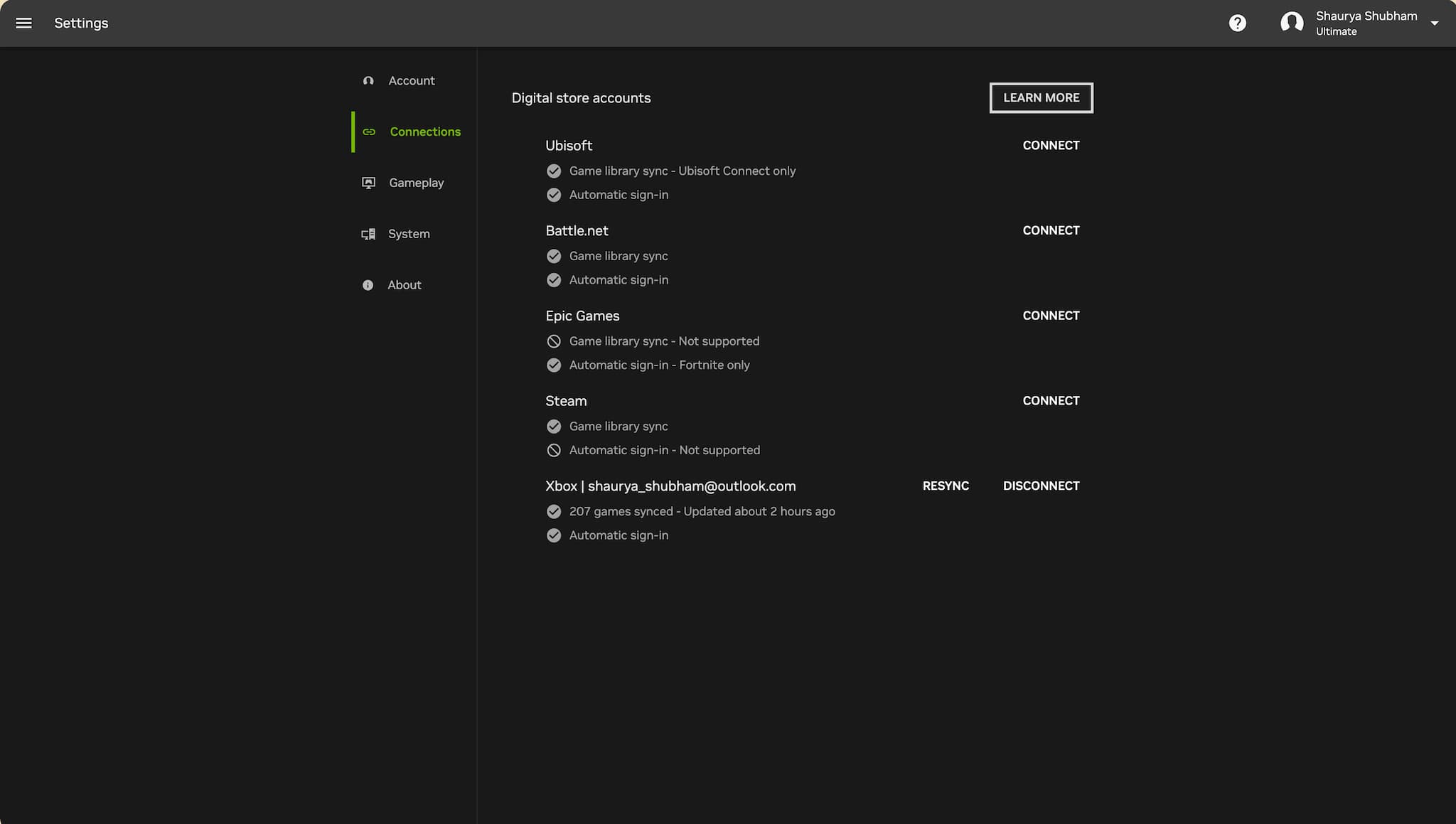Image resolution: width=1456 pixels, height=824 pixels.
Task: Open the hamburger menu icon
Action: [23, 23]
